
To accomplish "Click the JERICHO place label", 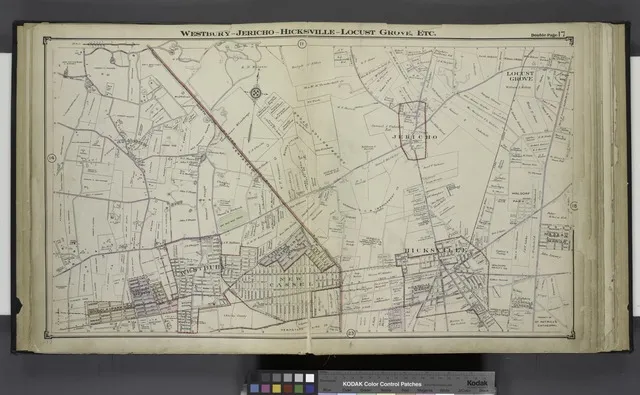I will click(414, 137).
